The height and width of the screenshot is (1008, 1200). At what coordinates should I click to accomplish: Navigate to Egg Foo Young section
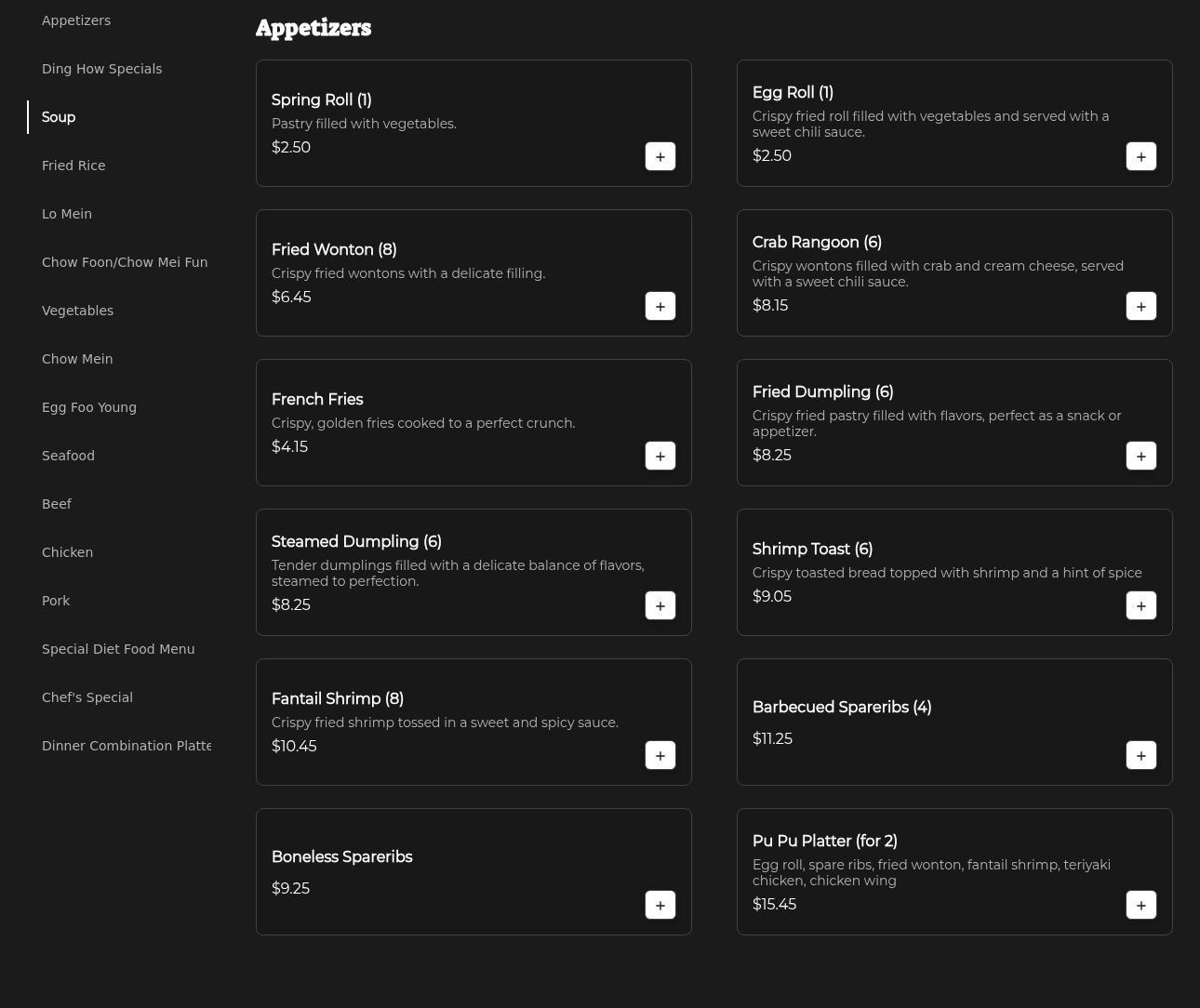[89, 407]
